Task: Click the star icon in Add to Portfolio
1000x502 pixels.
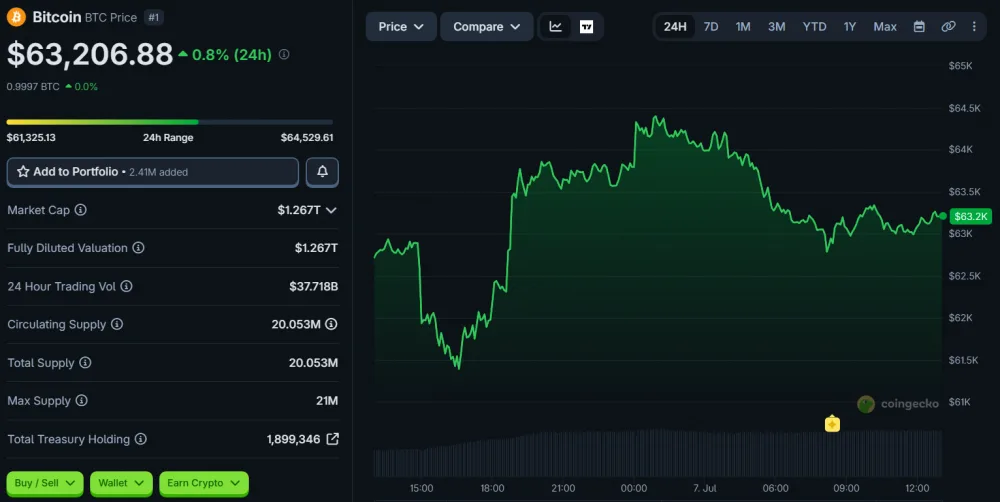Action: (x=23, y=172)
